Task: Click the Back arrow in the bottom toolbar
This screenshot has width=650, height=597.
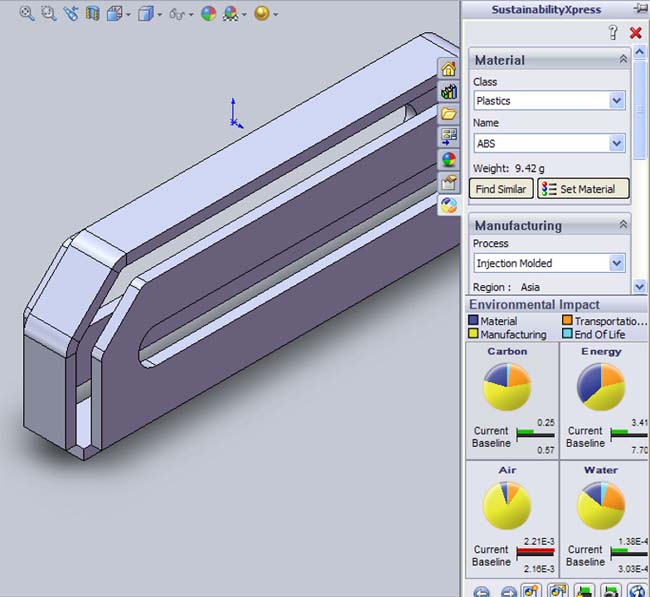Action: [481, 592]
